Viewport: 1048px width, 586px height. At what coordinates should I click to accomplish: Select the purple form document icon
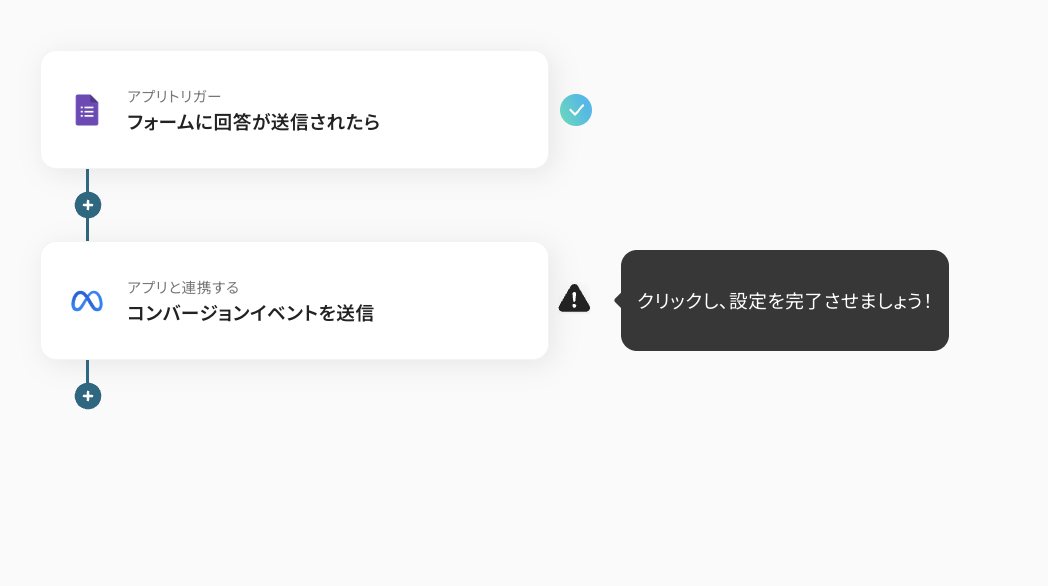[x=87, y=110]
